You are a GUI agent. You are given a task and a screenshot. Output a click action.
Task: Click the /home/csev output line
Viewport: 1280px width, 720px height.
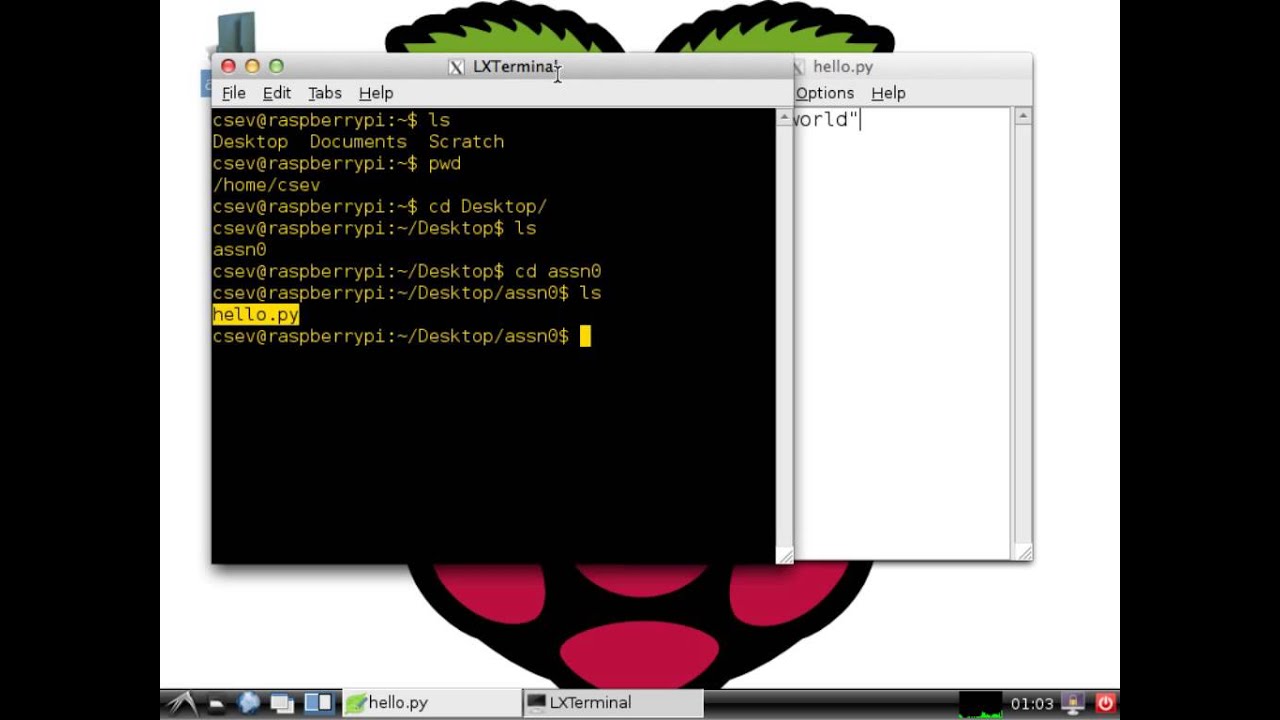266,185
